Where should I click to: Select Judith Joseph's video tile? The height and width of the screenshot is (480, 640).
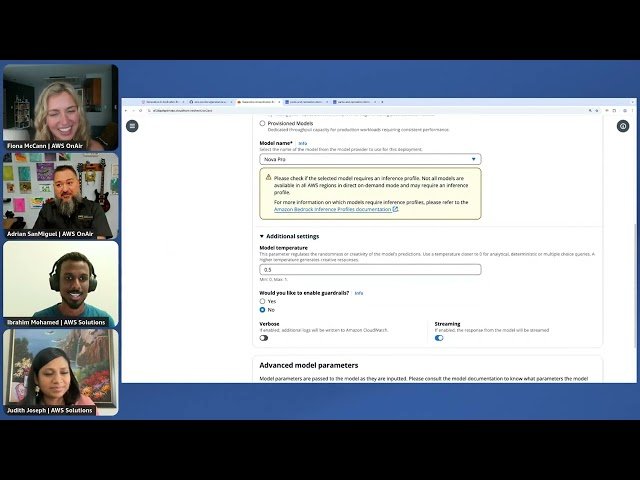coord(61,372)
